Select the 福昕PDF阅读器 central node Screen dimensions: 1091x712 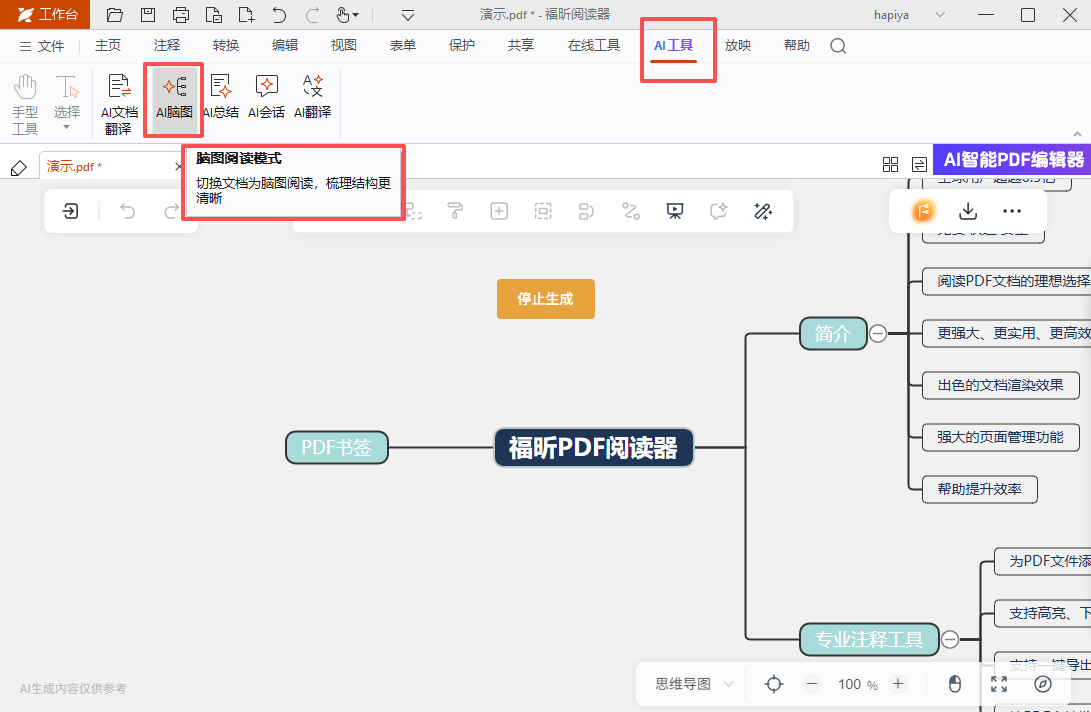pyautogui.click(x=594, y=448)
